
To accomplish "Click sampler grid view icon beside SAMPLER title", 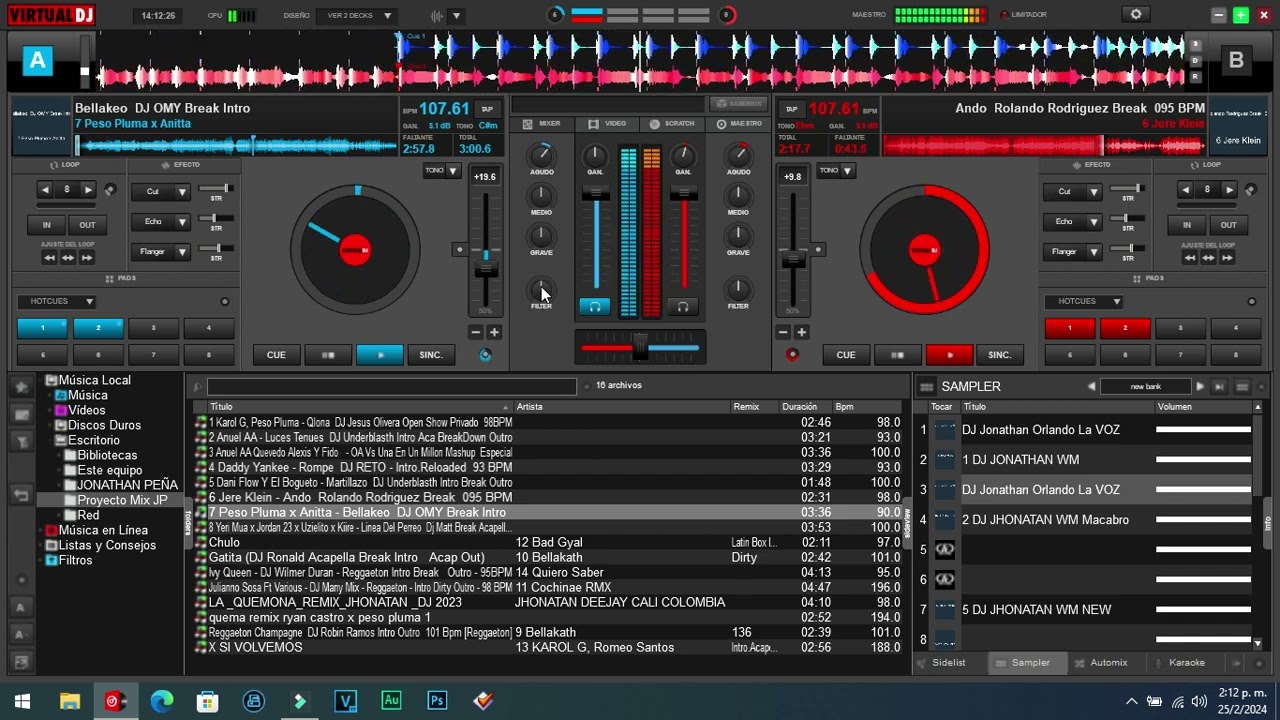I will pos(926,387).
